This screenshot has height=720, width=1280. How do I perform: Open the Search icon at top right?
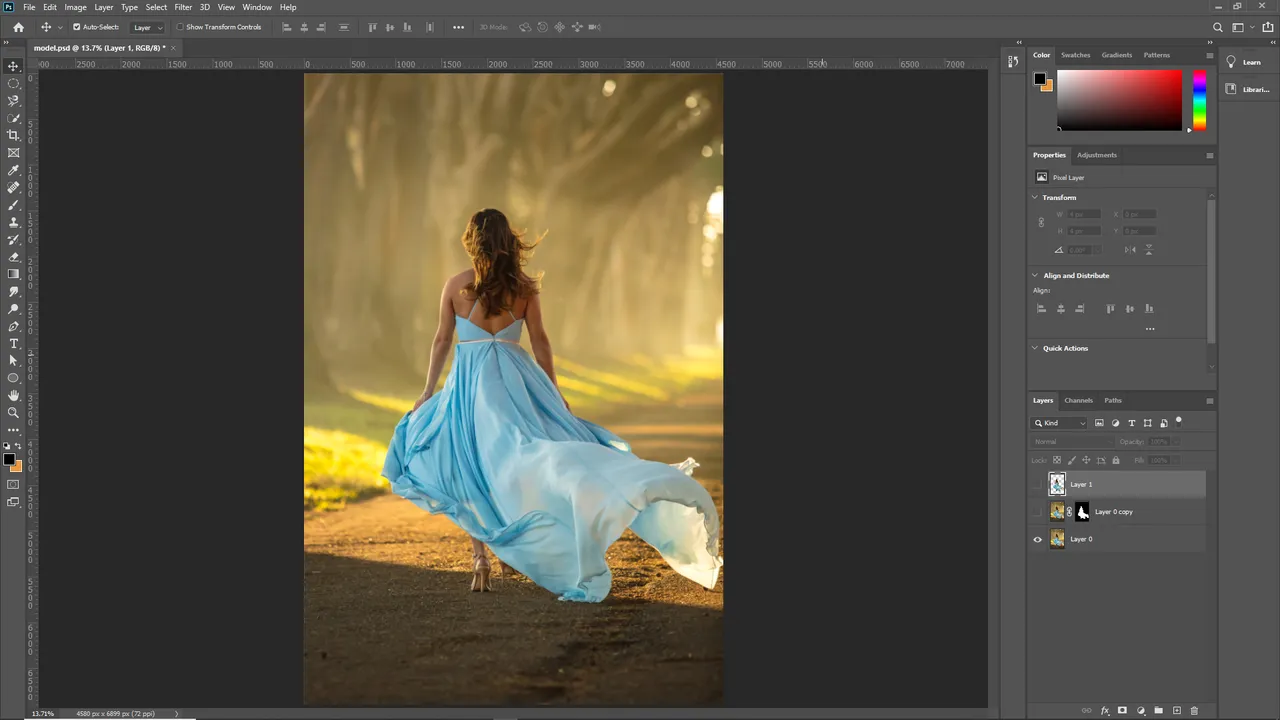(x=1217, y=27)
